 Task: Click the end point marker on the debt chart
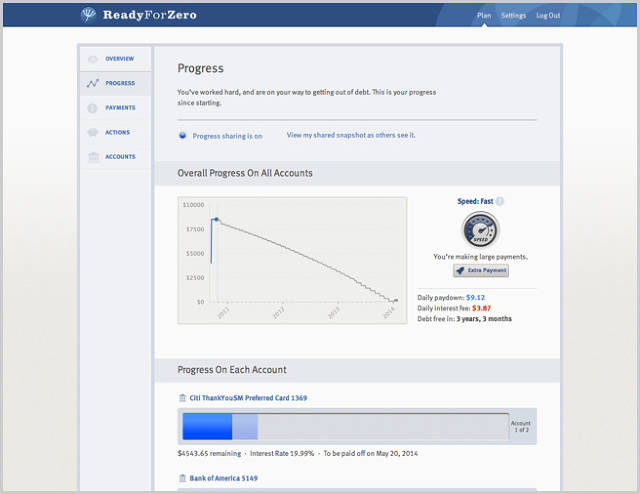pyautogui.click(x=396, y=300)
